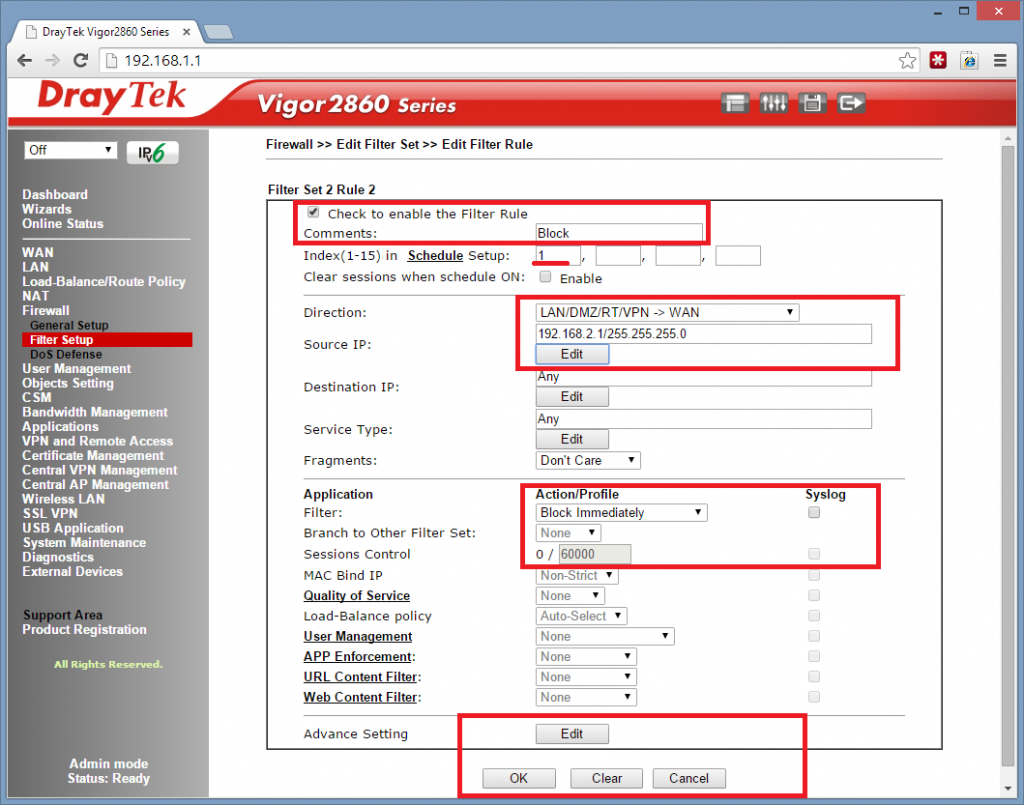
Task: Click the browser address bar
Action: [x=509, y=61]
